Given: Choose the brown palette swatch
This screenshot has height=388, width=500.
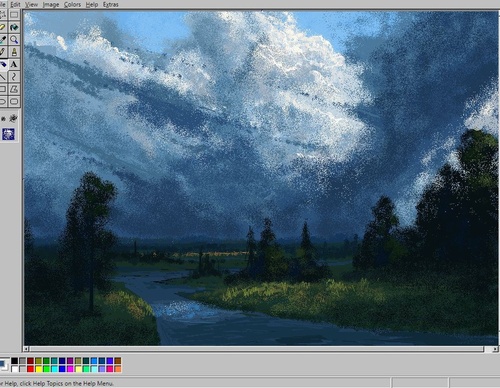Looking at the screenshot, I should pos(118,361).
